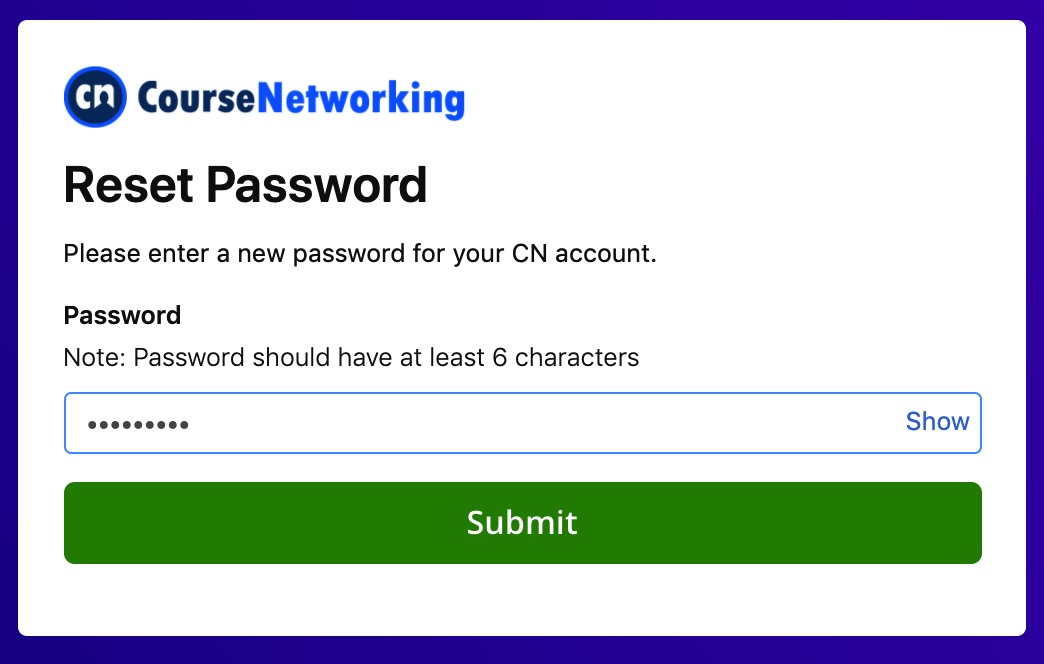Submit the new password
Screen dimensions: 1044x664
[523, 523]
